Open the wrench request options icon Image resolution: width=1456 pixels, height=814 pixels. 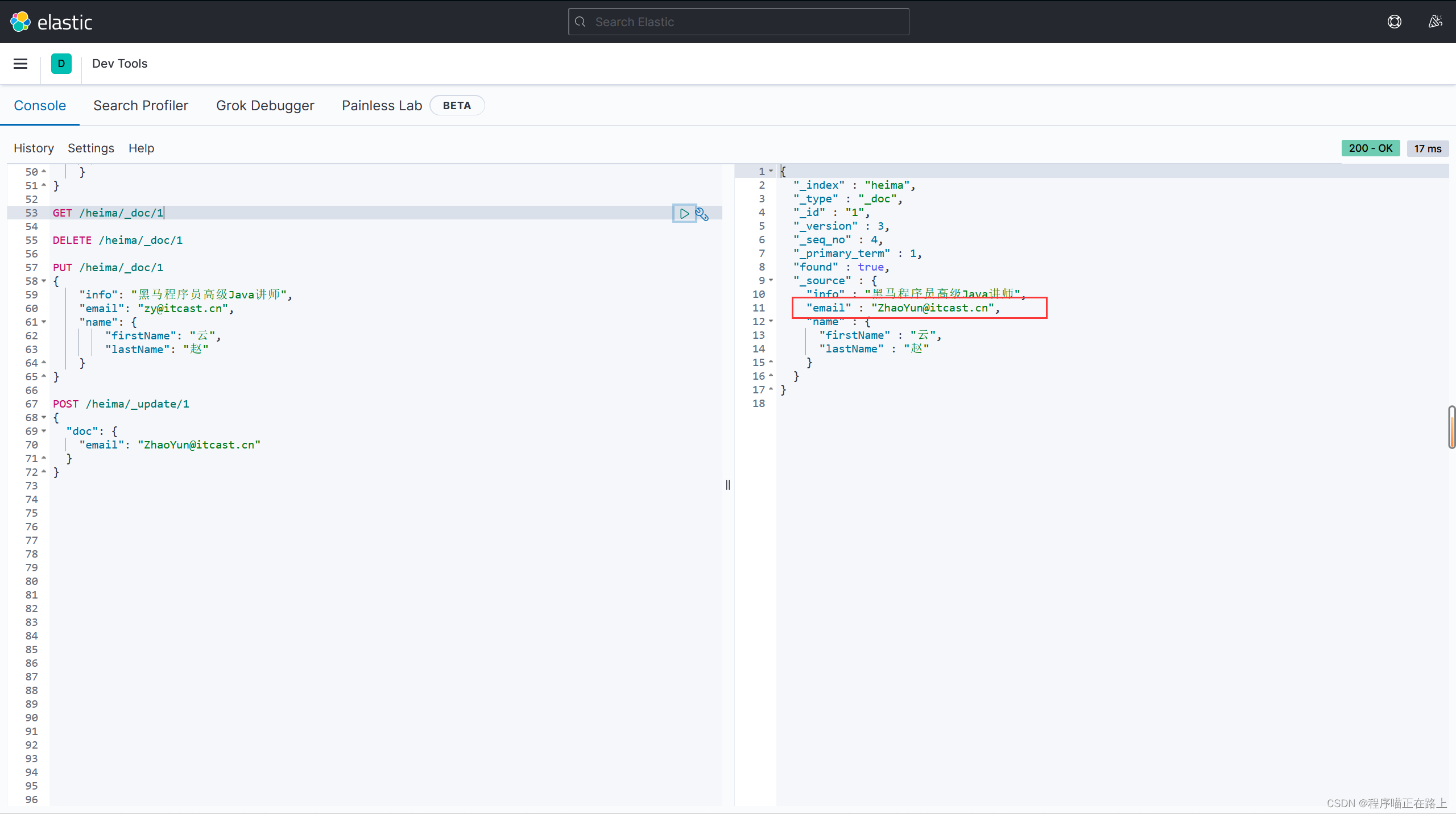[702, 214]
